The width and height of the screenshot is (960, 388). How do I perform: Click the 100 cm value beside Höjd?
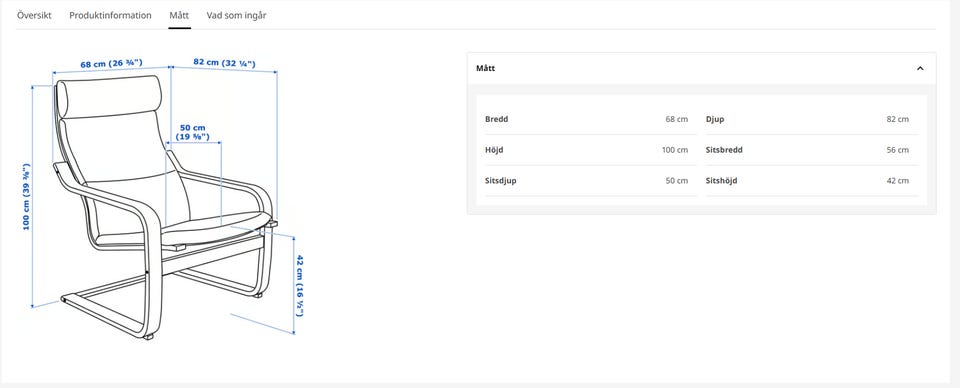[675, 150]
